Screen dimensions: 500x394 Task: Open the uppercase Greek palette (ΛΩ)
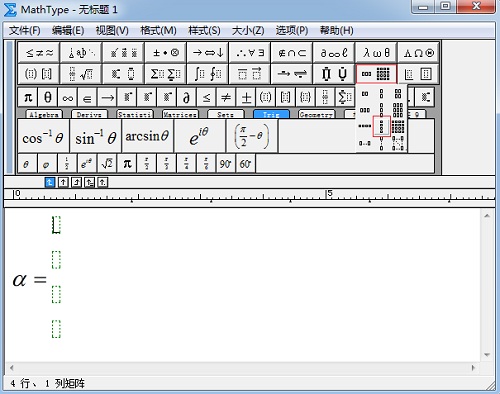[419, 52]
